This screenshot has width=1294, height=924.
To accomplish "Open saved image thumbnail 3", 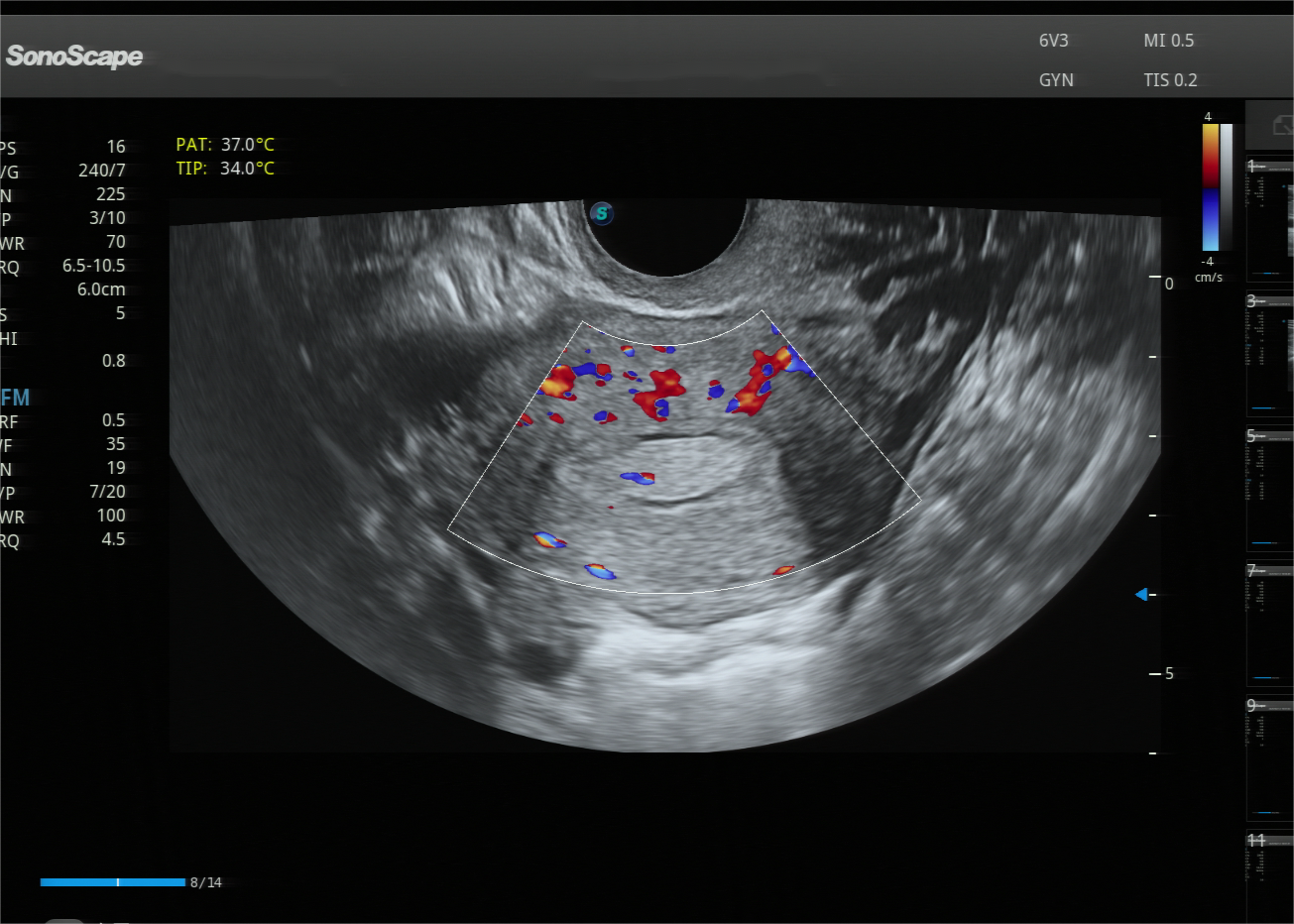I will pos(1270,353).
